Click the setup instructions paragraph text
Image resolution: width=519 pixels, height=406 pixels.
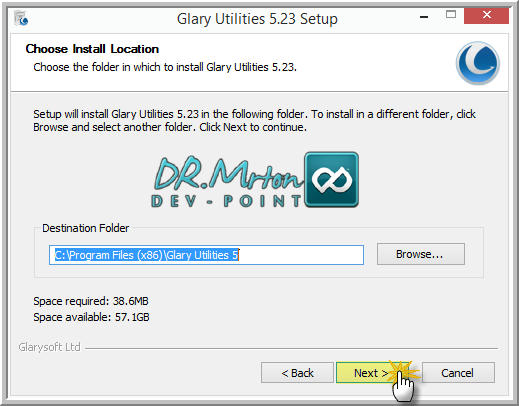click(x=254, y=120)
